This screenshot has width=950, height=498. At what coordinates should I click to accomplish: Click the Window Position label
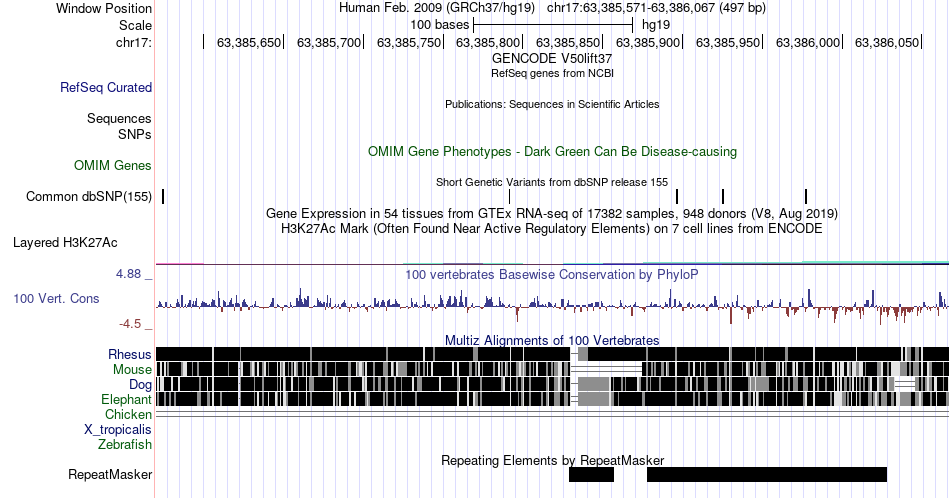pos(104,8)
